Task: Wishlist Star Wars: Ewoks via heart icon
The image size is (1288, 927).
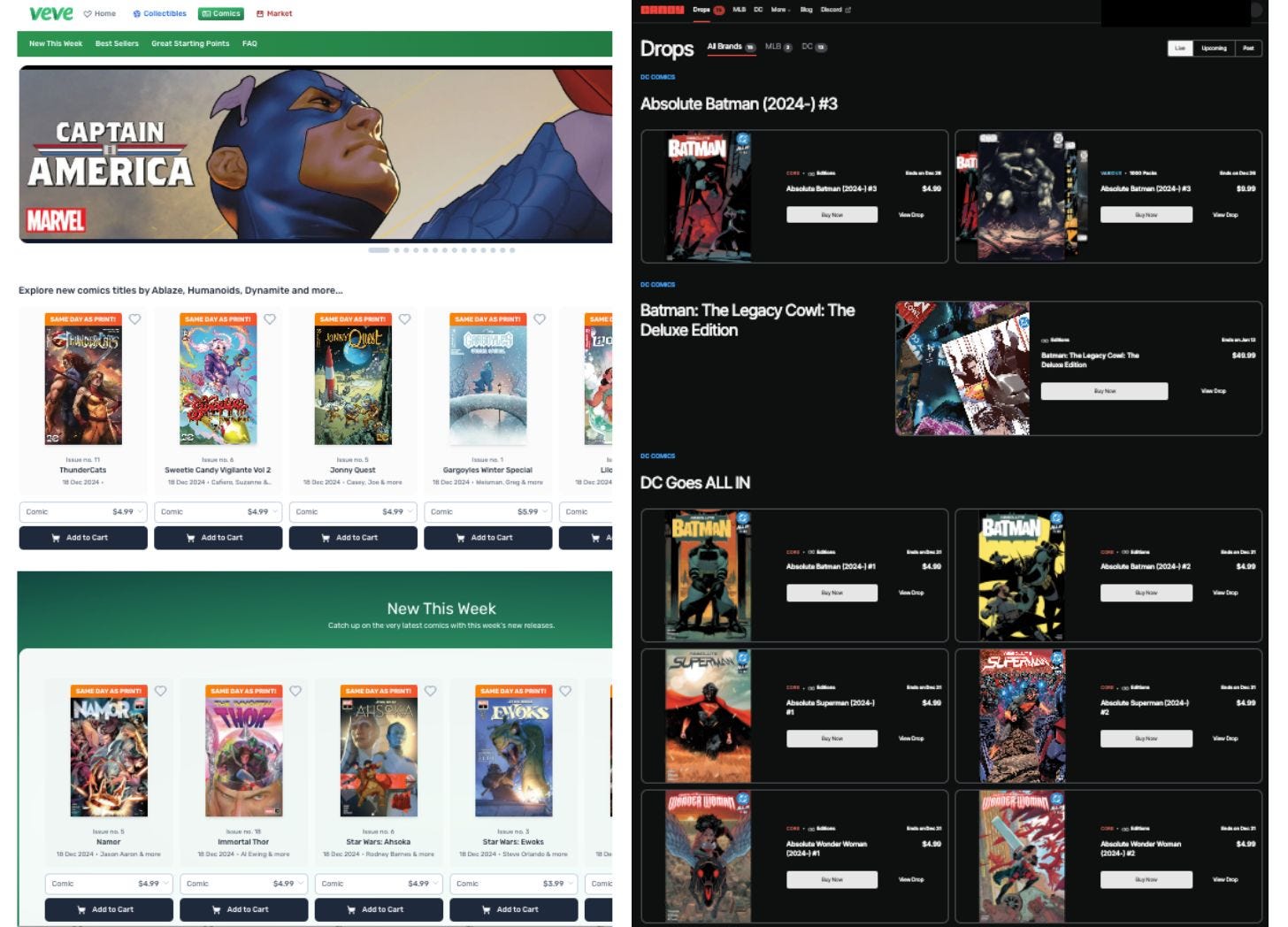Action: pos(565,691)
